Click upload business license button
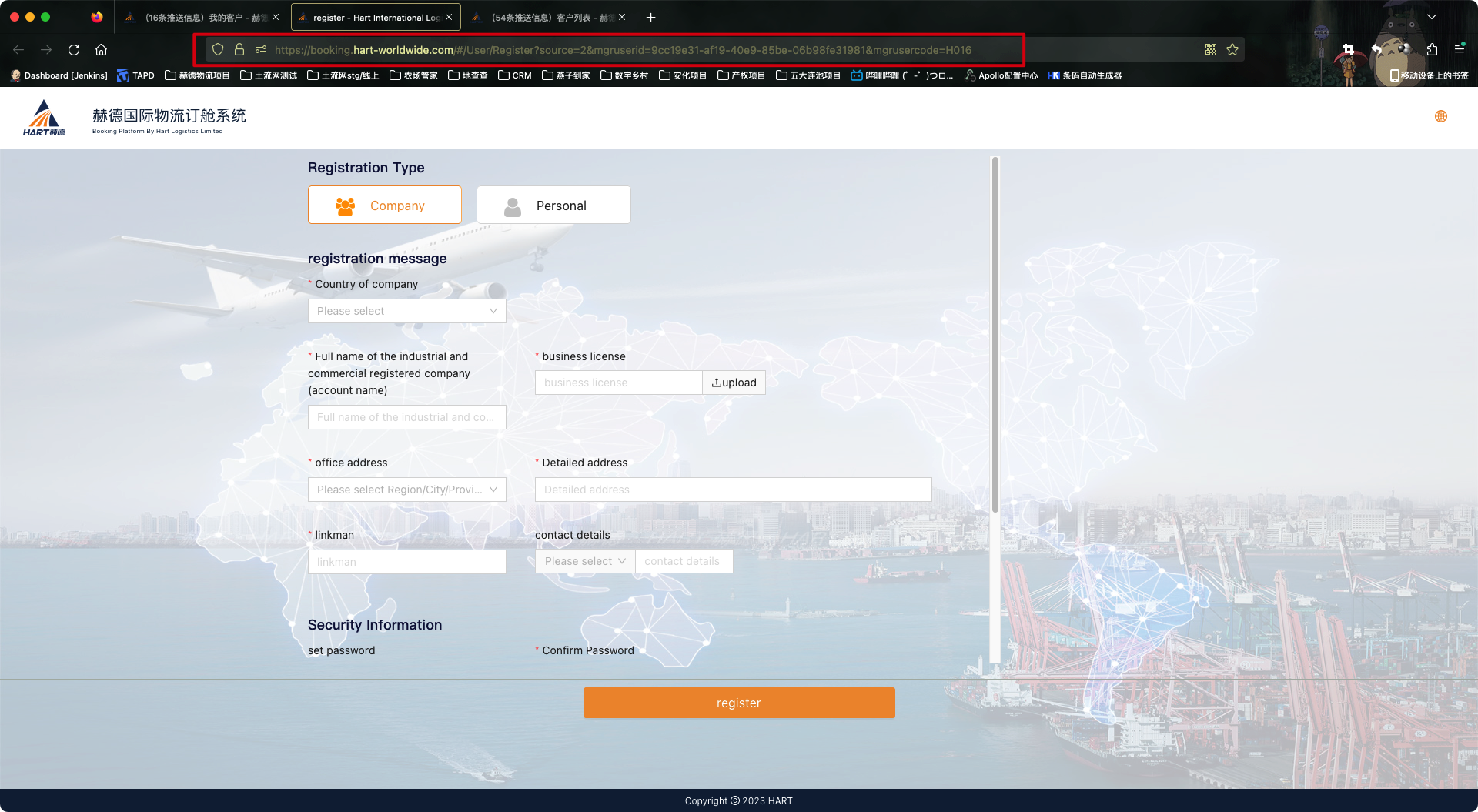This screenshot has width=1478, height=812. (734, 383)
